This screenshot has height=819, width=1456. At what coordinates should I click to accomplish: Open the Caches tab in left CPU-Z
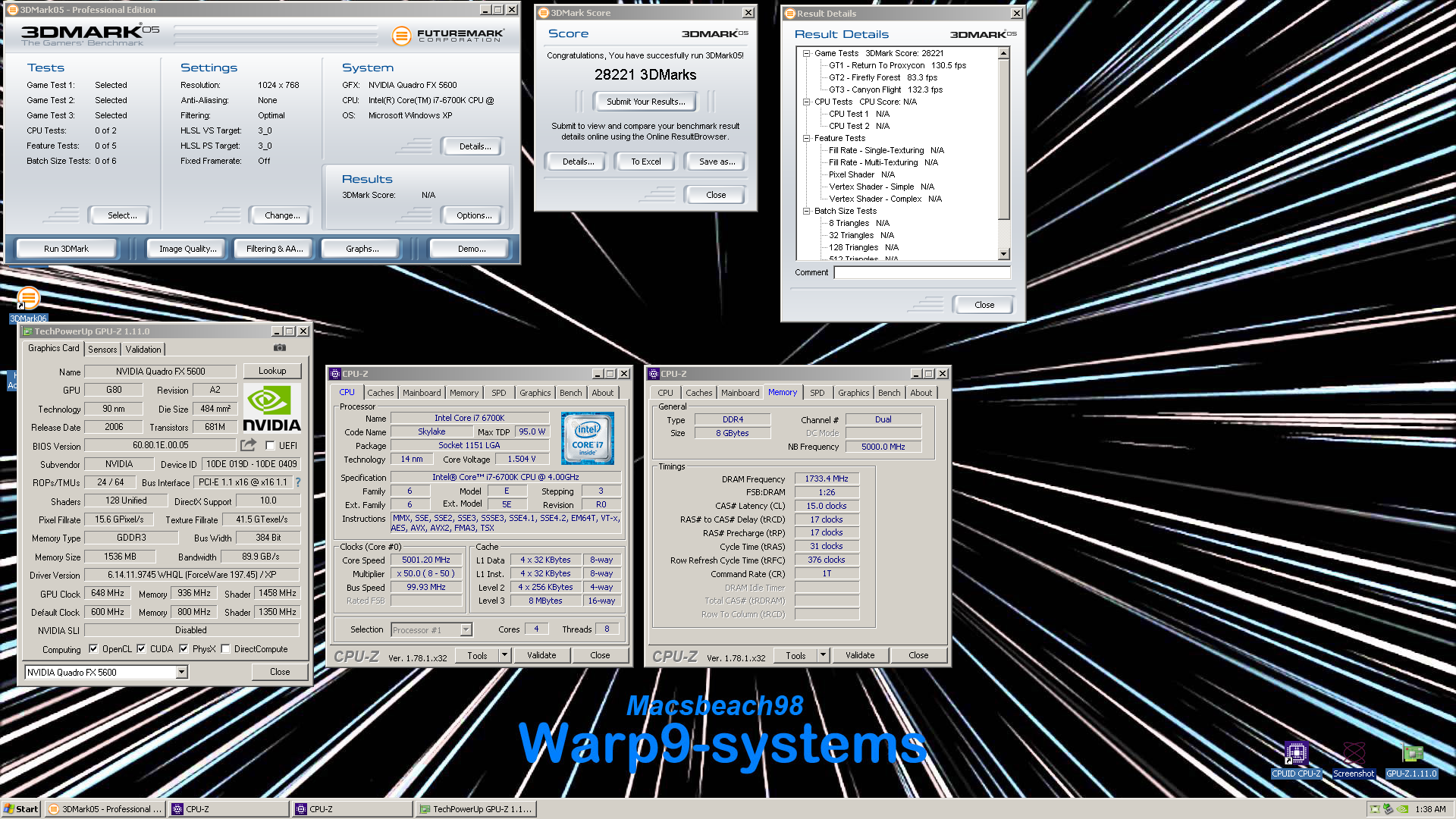coord(381,393)
